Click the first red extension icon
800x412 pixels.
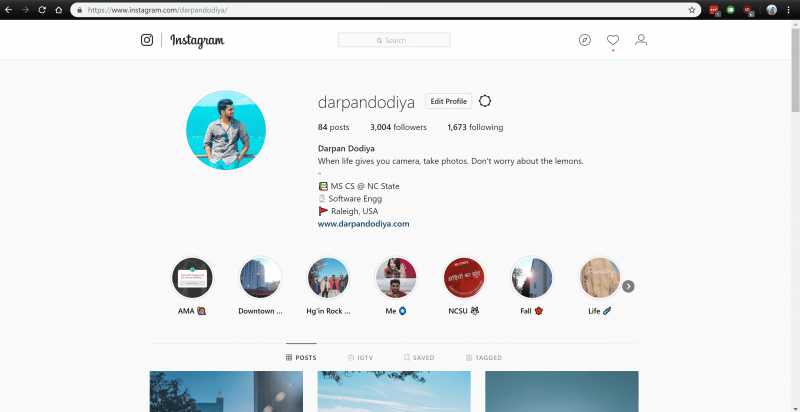(714, 10)
